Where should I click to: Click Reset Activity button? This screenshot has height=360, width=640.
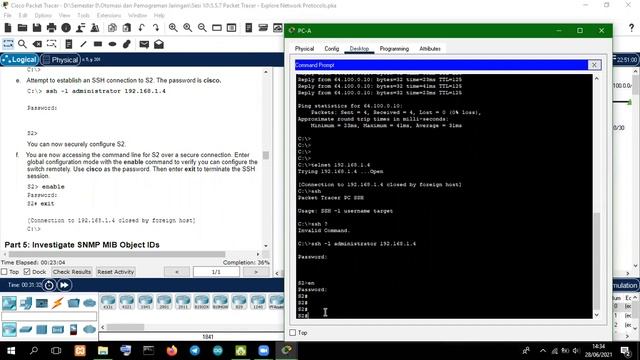tap(116, 272)
